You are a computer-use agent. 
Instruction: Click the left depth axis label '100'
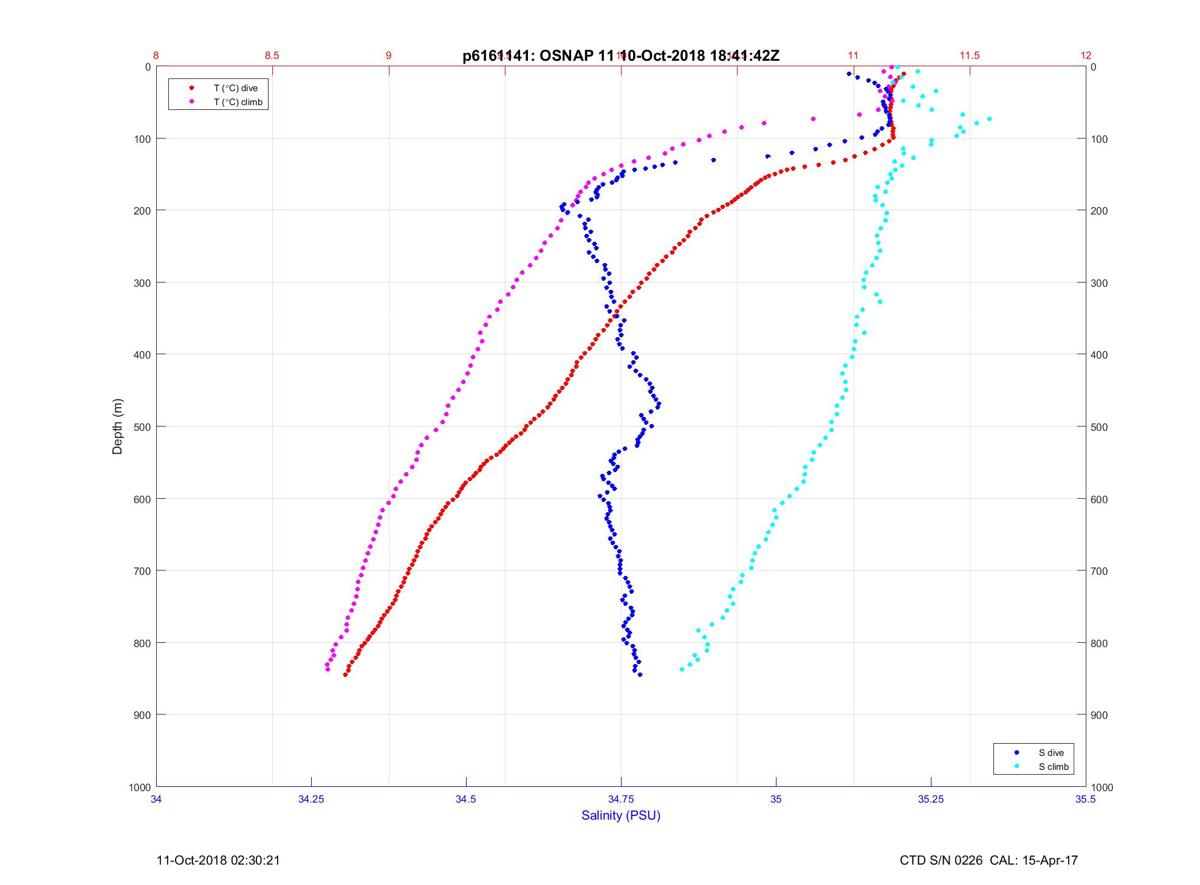(141, 138)
